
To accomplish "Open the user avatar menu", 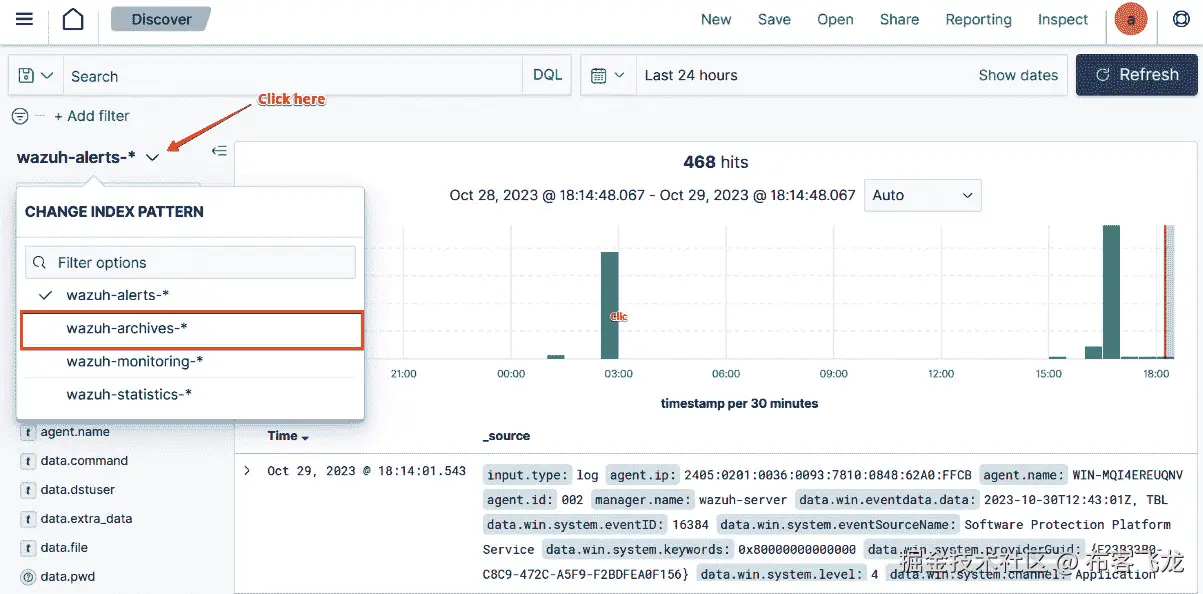I will (x=1131, y=19).
